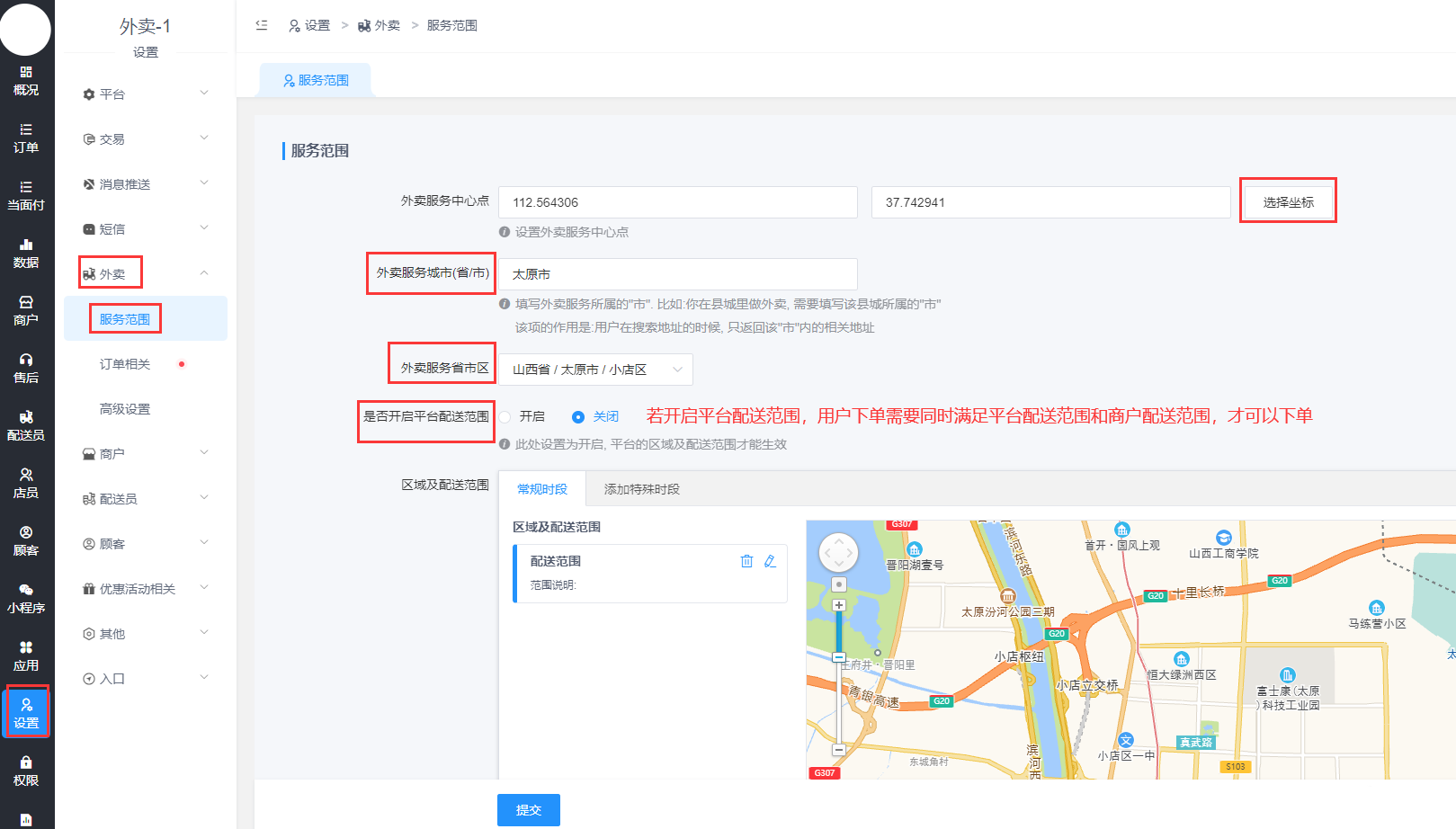The width and height of the screenshot is (1456, 829).
Task: Click the map zoom slider handle
Action: pyautogui.click(x=839, y=657)
